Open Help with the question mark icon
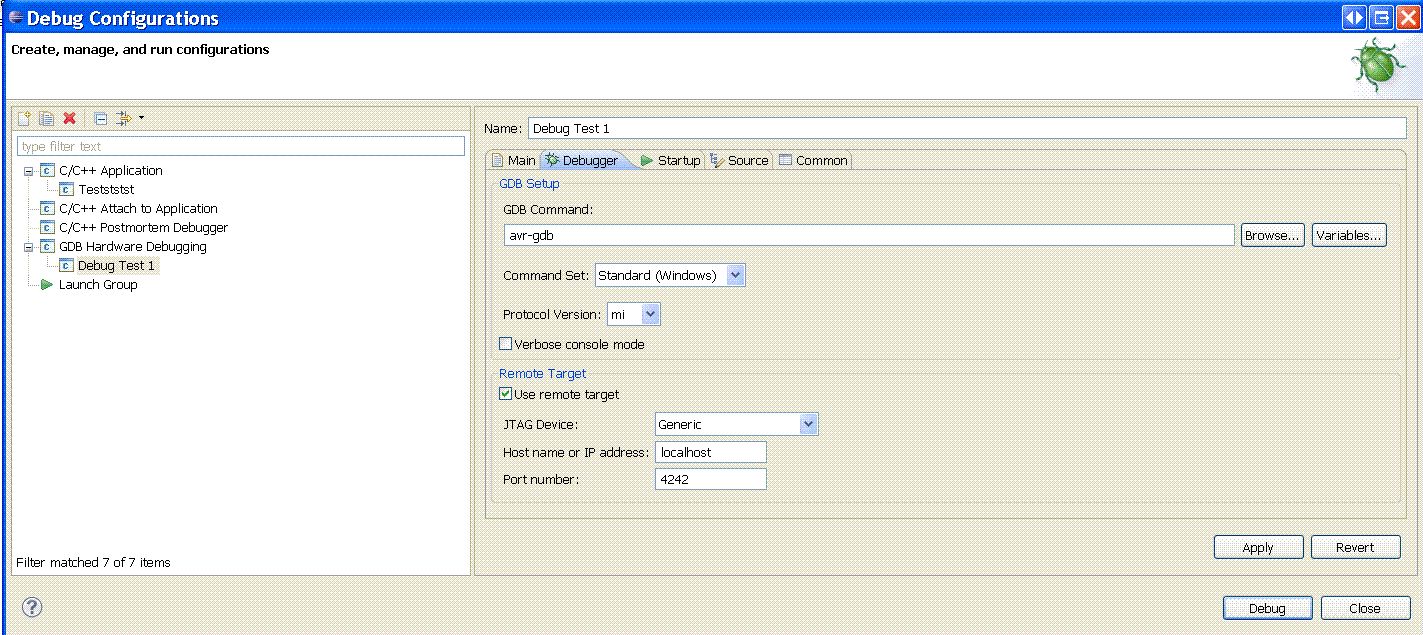This screenshot has width=1423, height=635. pos(31,607)
